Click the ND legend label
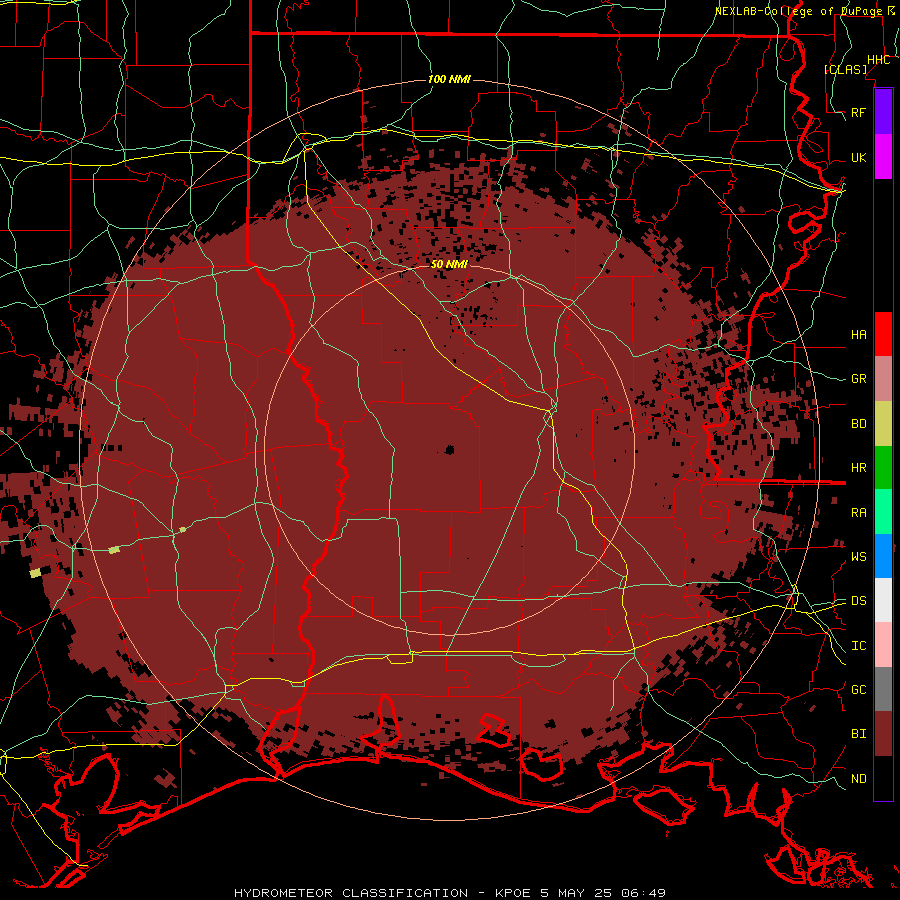This screenshot has height=900, width=900. pos(858,779)
